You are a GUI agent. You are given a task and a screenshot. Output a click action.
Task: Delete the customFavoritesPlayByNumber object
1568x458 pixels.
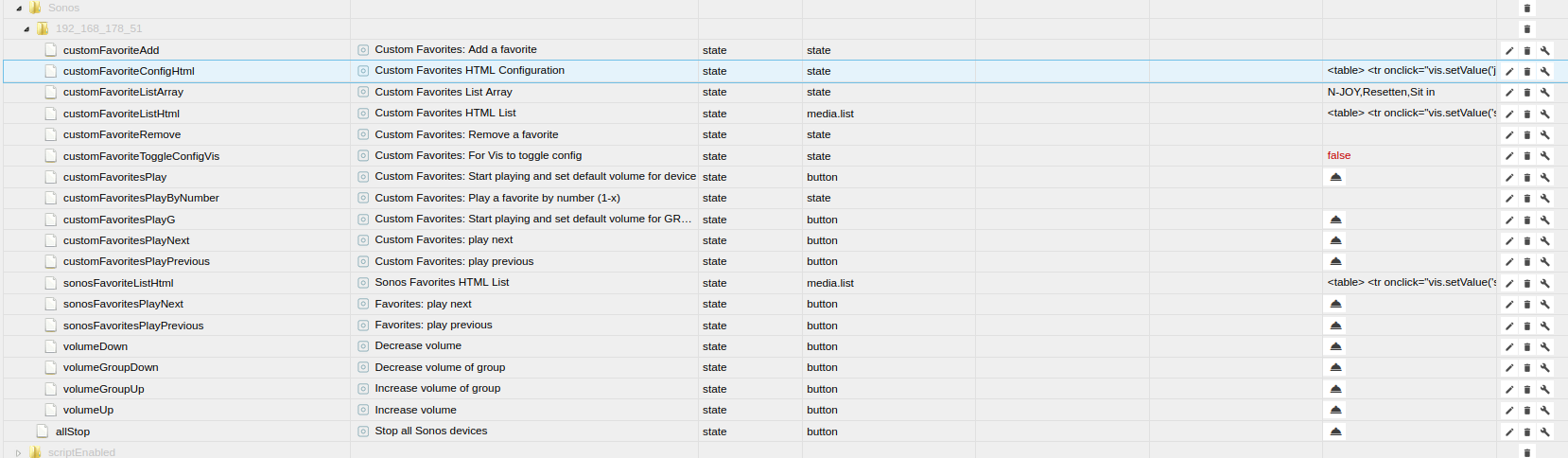pyautogui.click(x=1526, y=199)
